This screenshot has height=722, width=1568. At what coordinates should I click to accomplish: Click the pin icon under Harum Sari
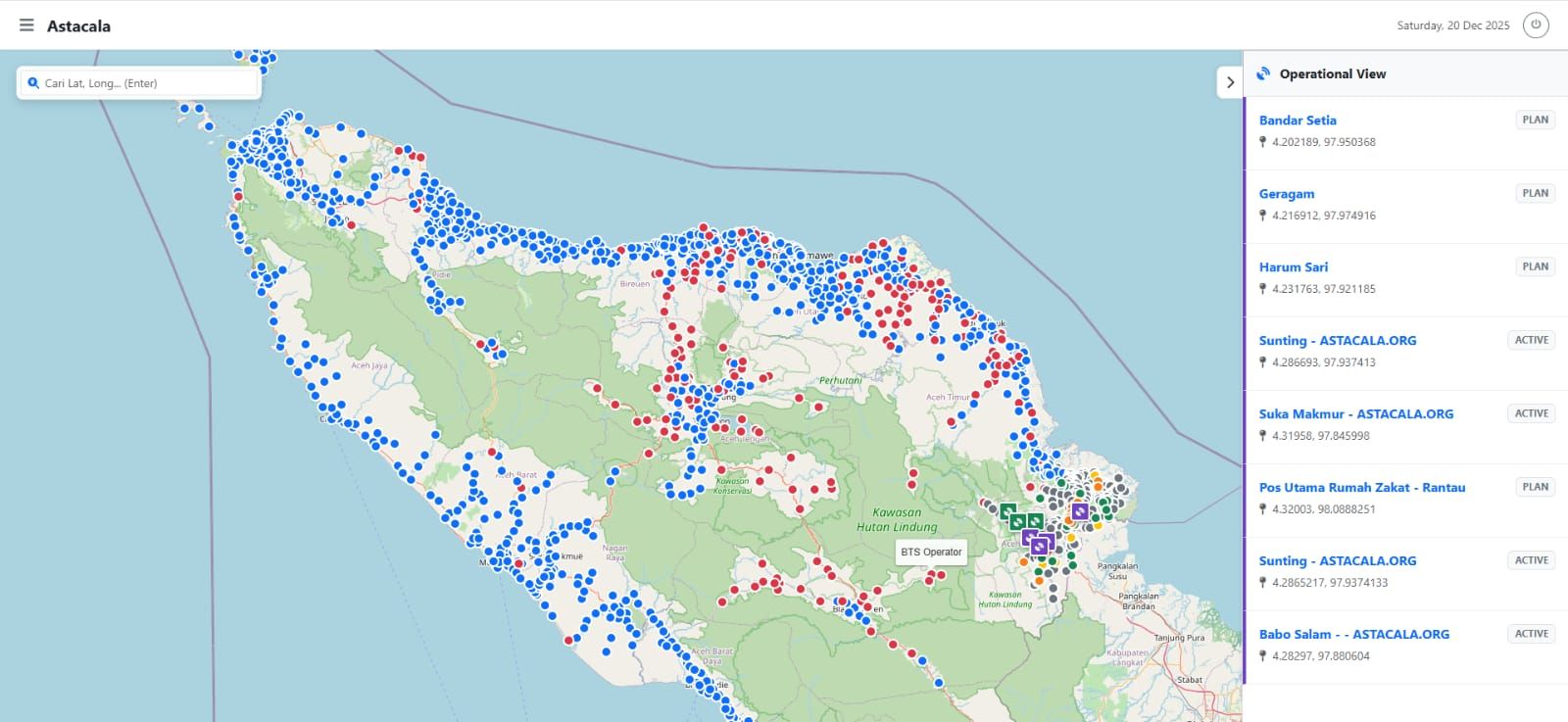(x=1263, y=289)
